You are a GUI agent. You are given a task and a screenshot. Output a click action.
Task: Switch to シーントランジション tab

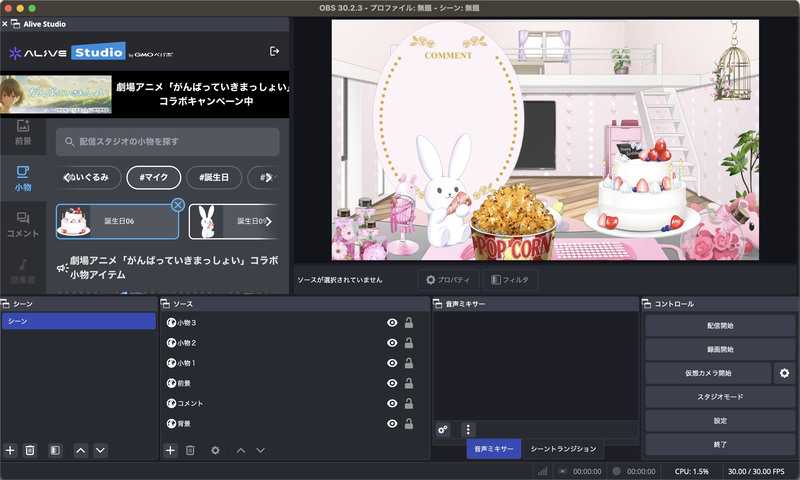coord(563,449)
